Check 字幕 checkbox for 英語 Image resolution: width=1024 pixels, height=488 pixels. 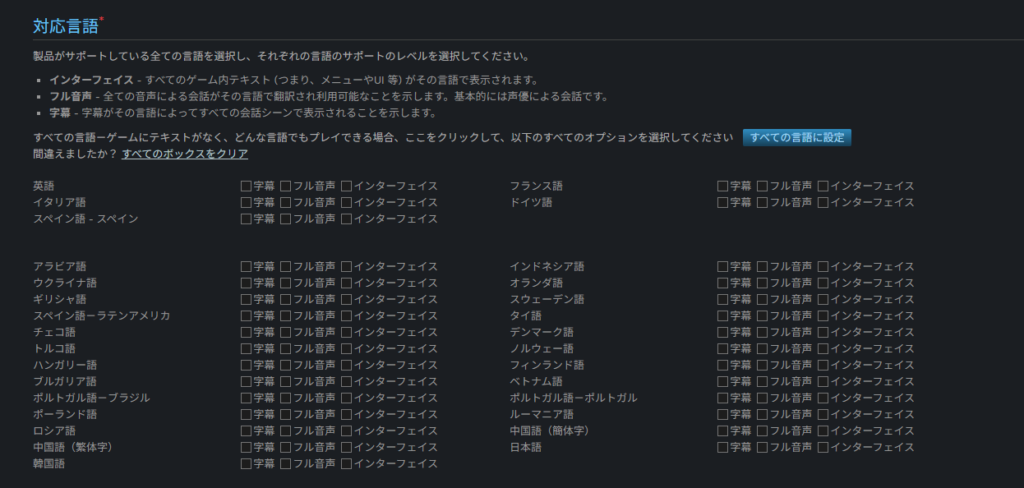click(x=246, y=186)
